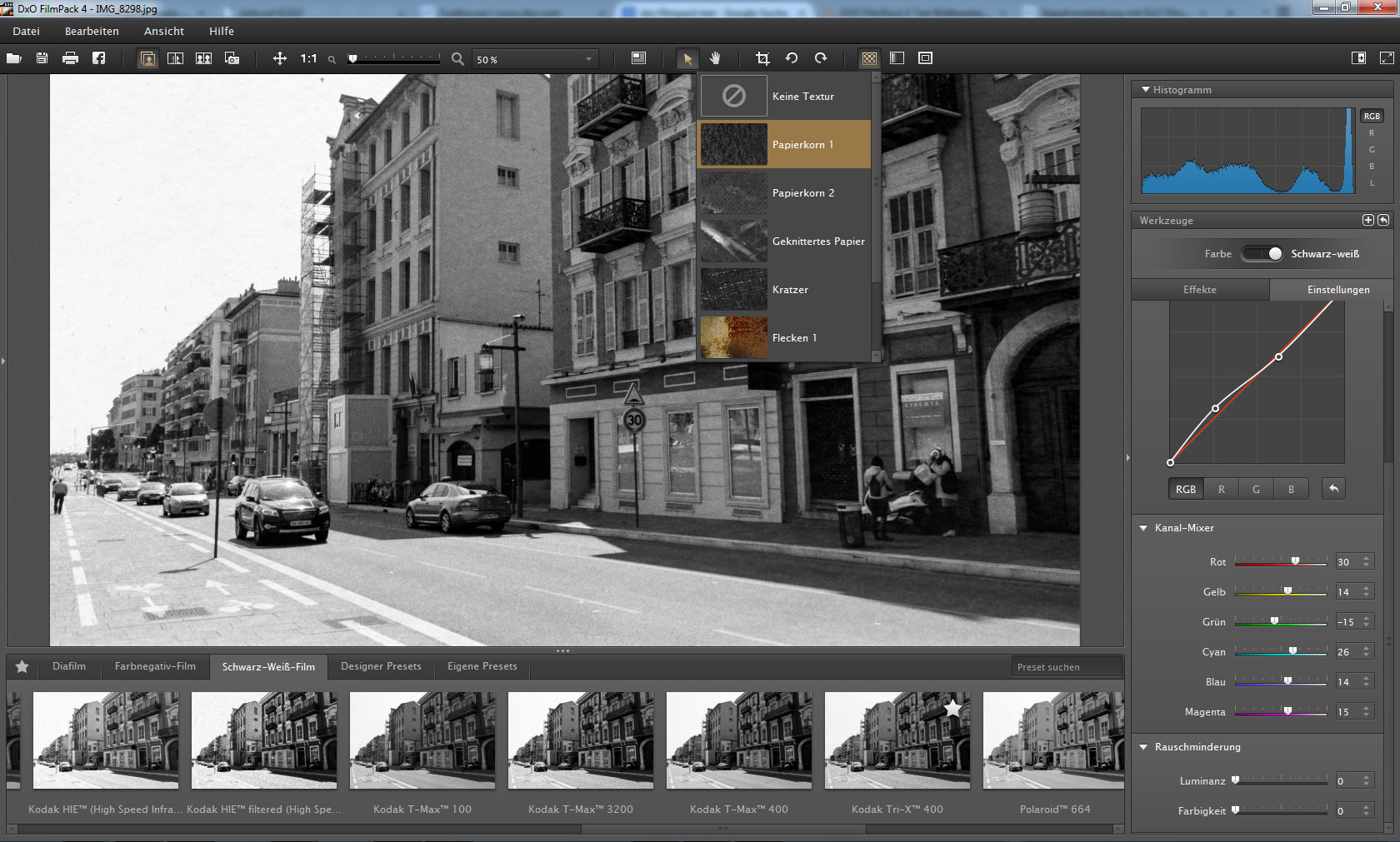Choose the hand pan tool
The width and height of the screenshot is (1400, 842).
pos(715,58)
